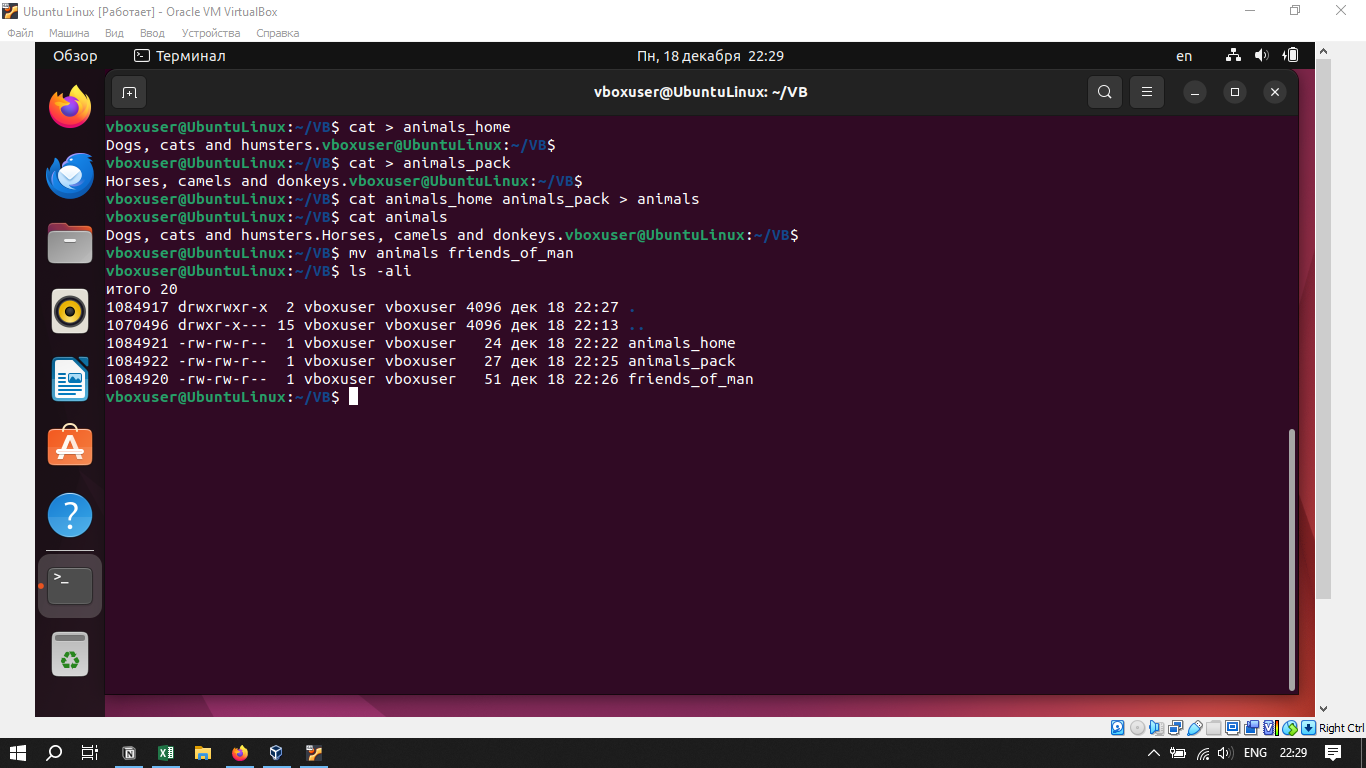1366x768 pixels.
Task: Open a new terminal tab
Action: [129, 92]
